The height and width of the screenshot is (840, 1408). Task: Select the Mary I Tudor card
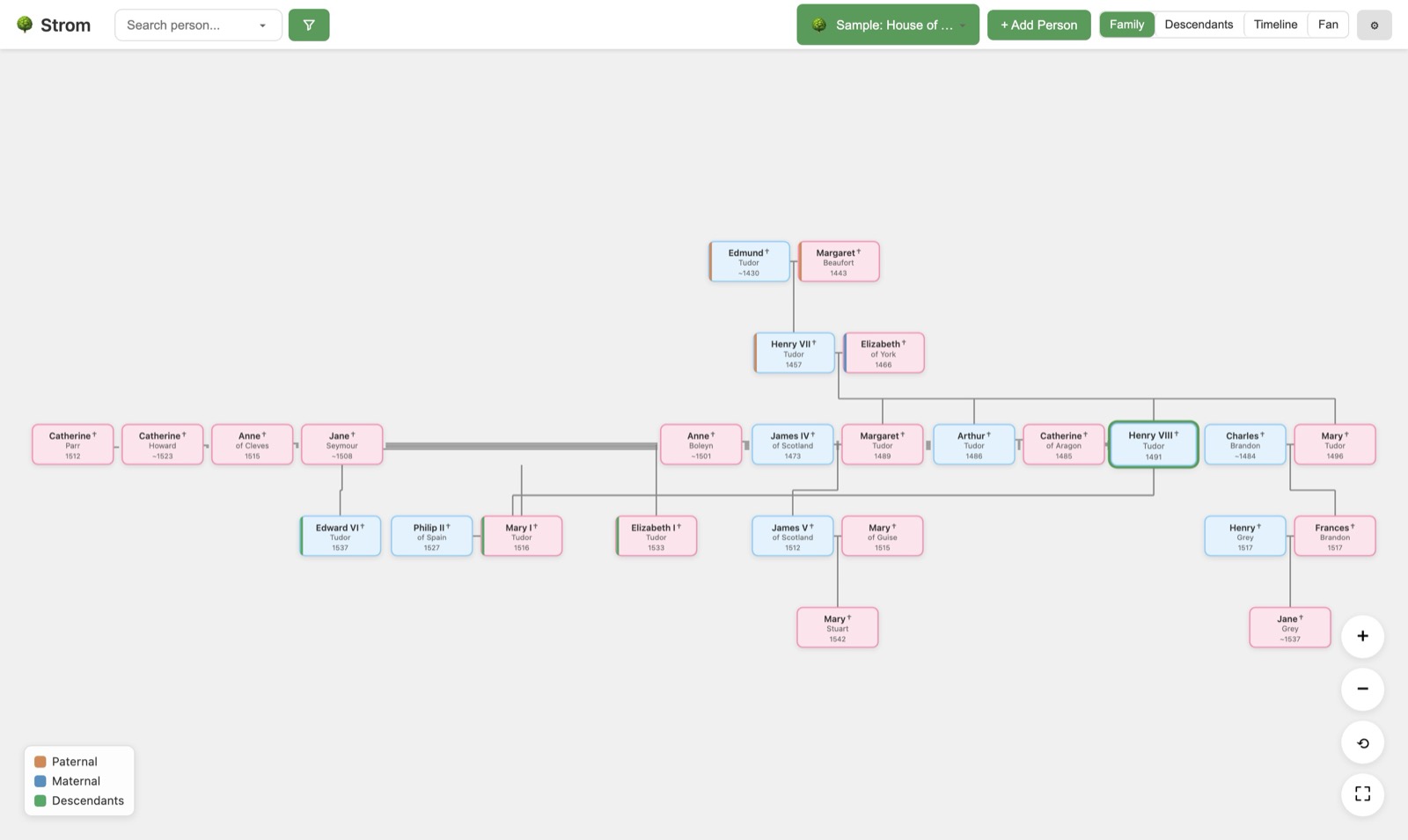point(522,537)
